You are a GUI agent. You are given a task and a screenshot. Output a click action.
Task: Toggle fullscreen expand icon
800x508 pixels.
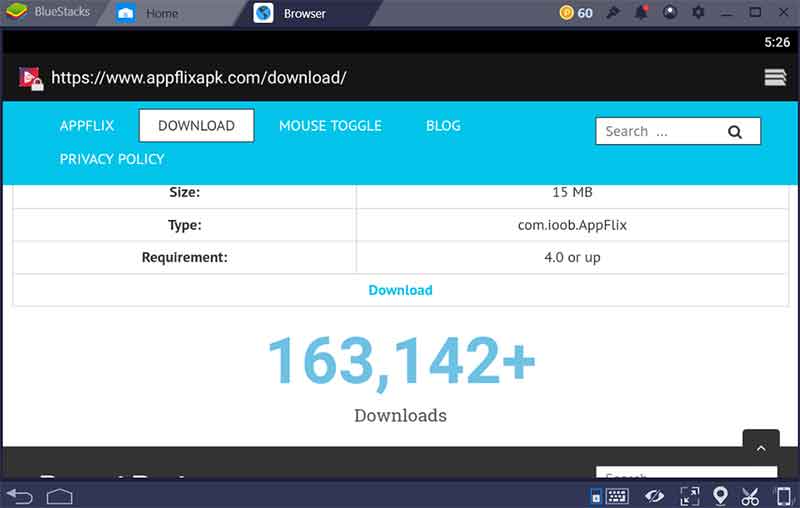pyautogui.click(x=689, y=496)
